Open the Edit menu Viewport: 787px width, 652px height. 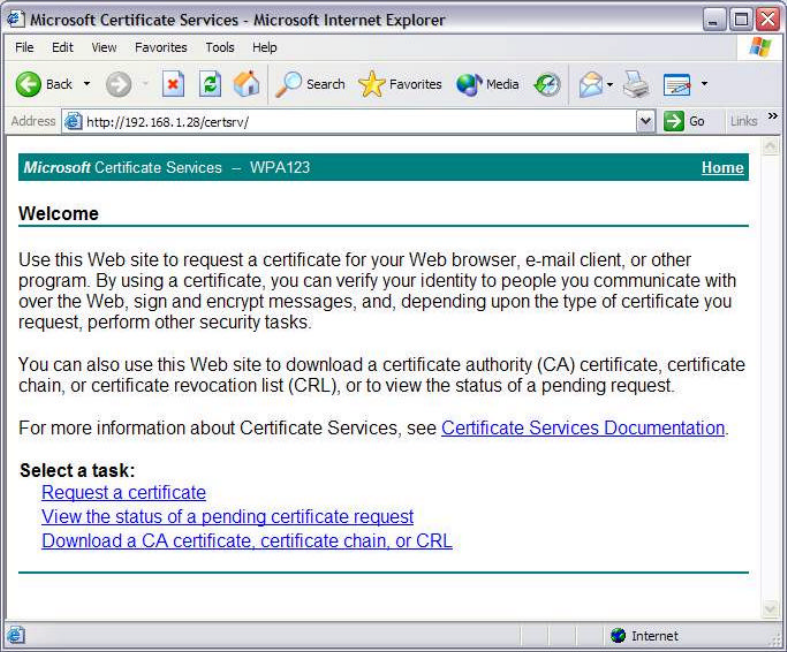pos(62,47)
